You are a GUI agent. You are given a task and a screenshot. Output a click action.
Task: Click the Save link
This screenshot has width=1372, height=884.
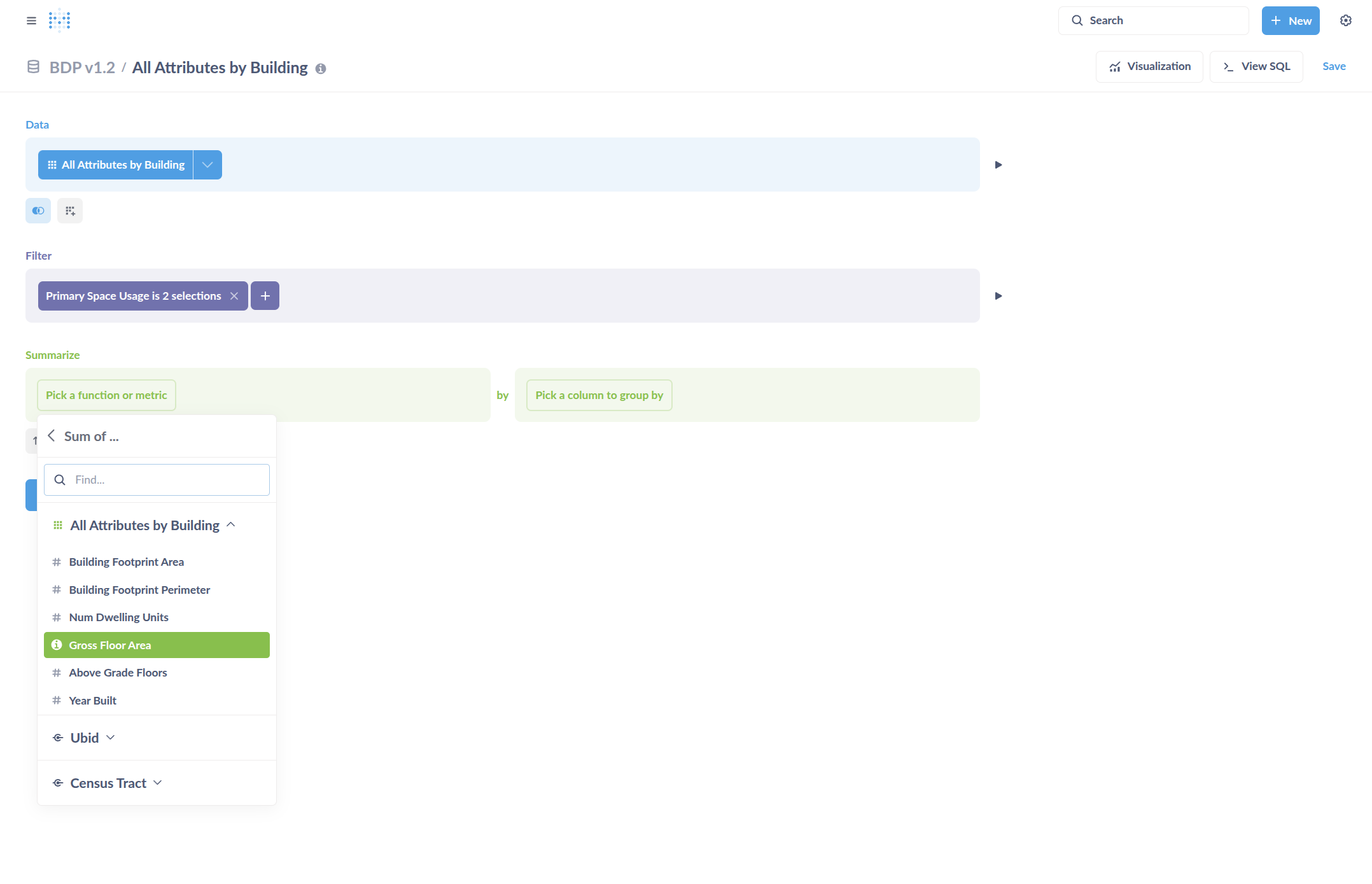click(1334, 66)
